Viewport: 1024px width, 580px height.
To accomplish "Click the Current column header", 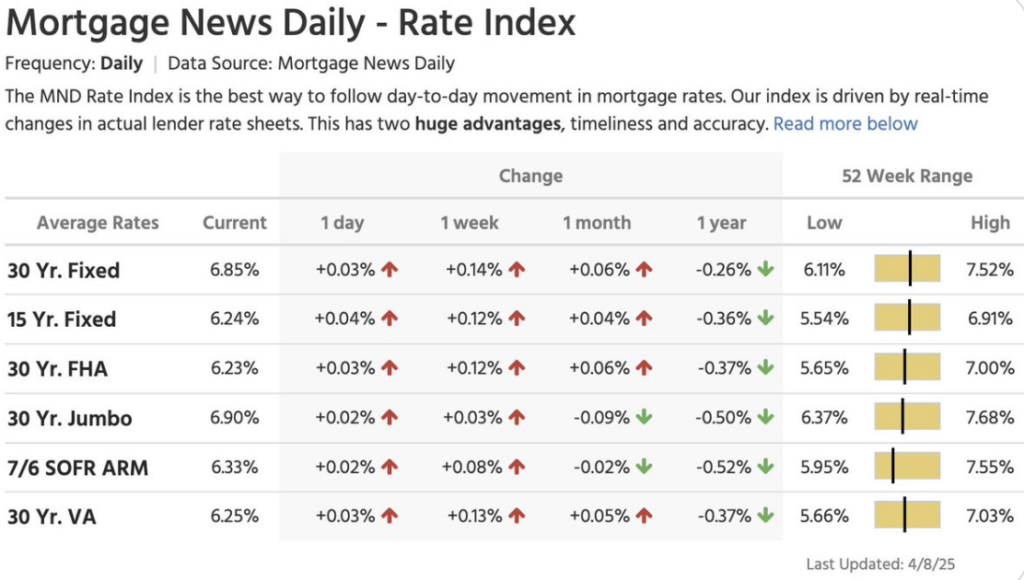I will coord(235,223).
